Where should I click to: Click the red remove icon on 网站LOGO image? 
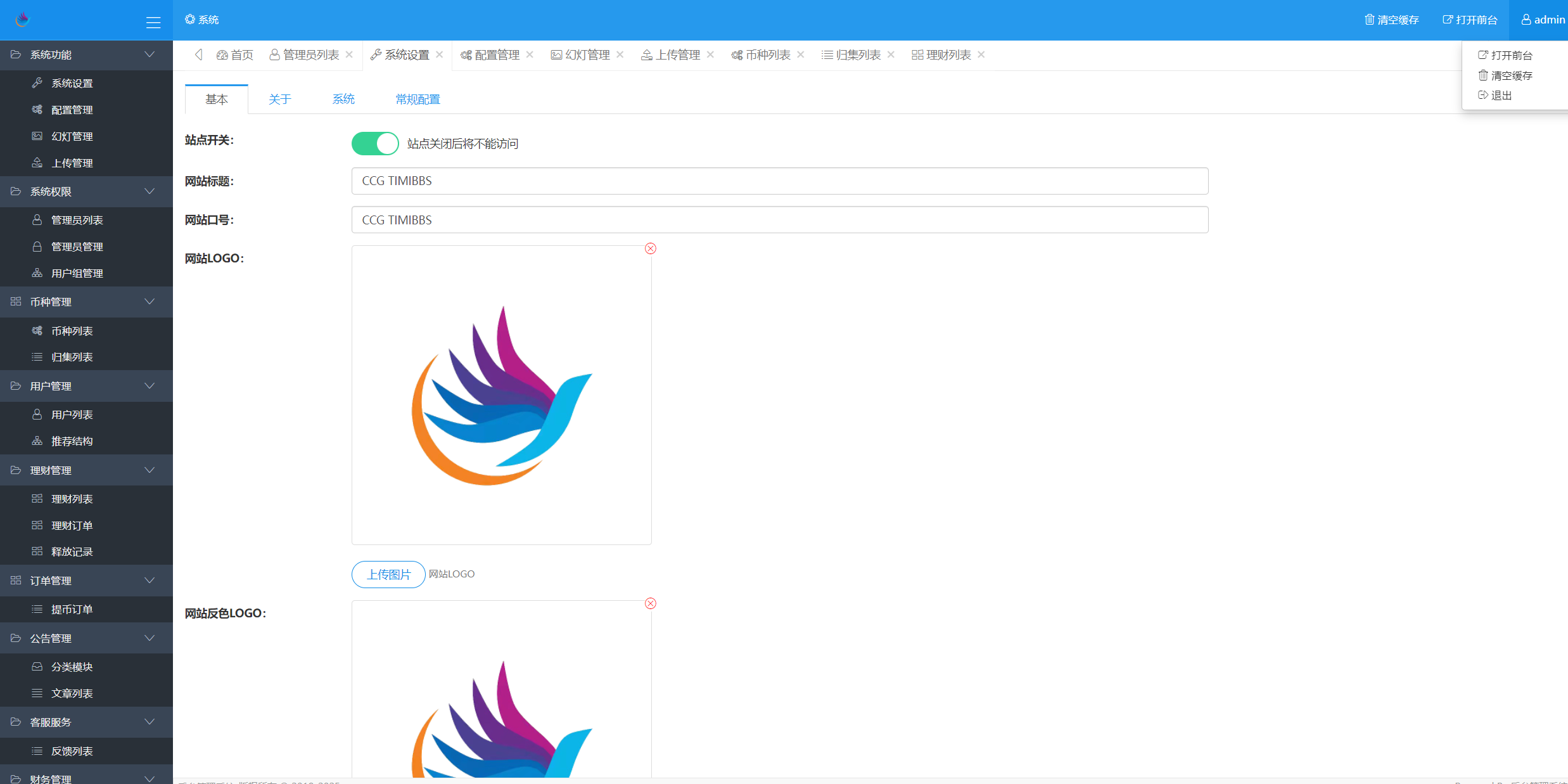pos(650,248)
